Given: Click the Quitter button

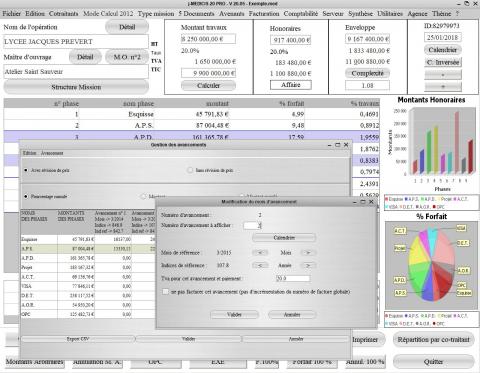Looking at the screenshot, I should tap(433, 361).
